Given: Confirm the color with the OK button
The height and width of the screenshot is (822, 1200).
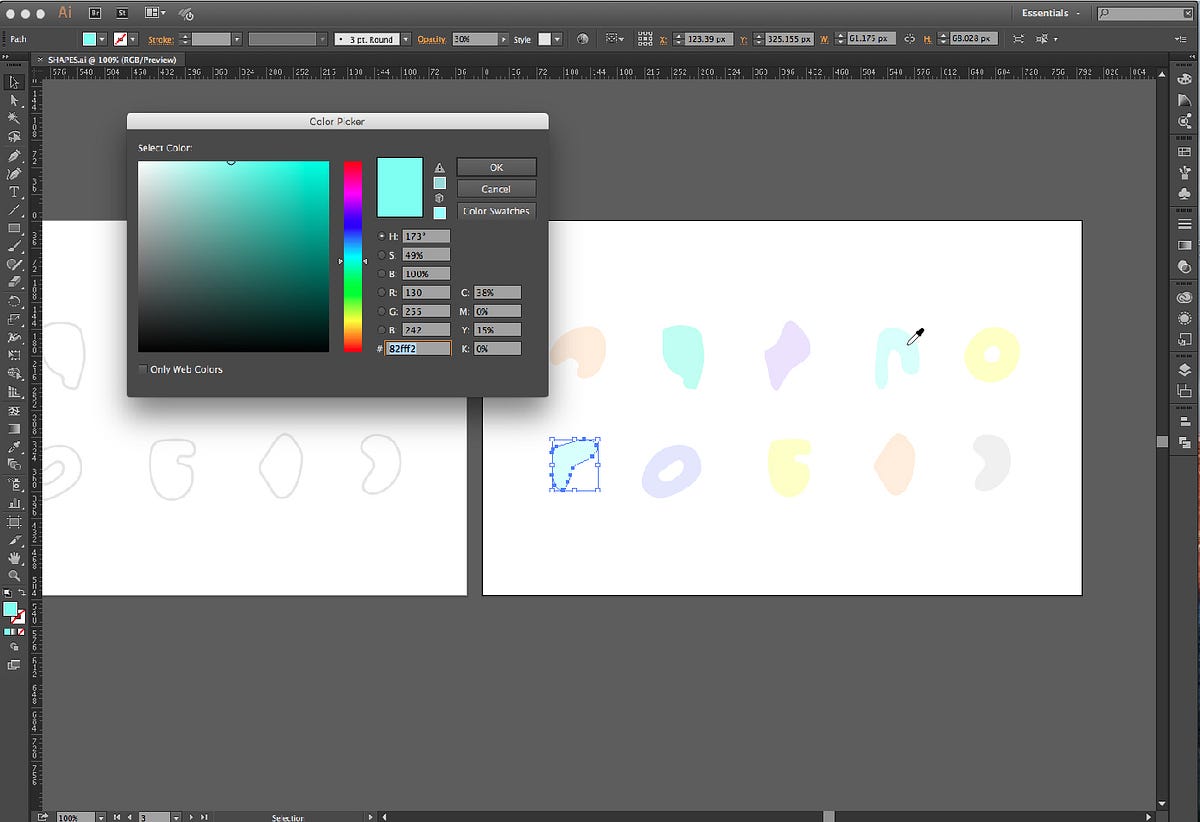Looking at the screenshot, I should 496,167.
